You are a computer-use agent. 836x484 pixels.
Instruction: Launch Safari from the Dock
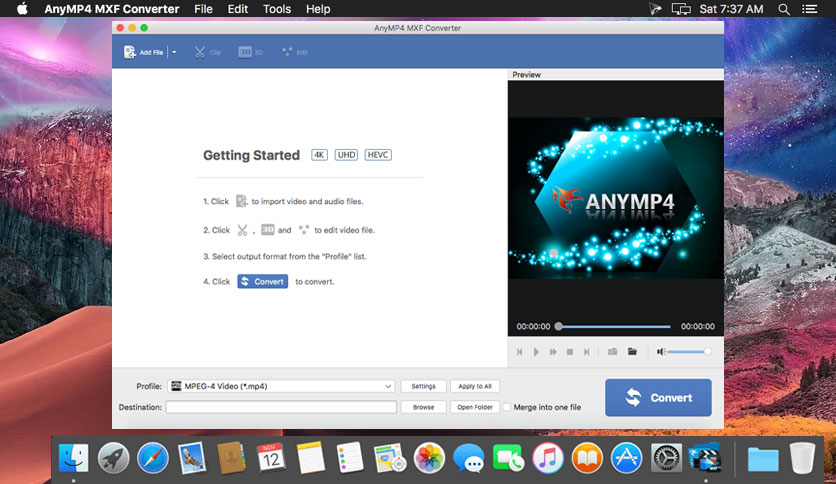coord(152,457)
